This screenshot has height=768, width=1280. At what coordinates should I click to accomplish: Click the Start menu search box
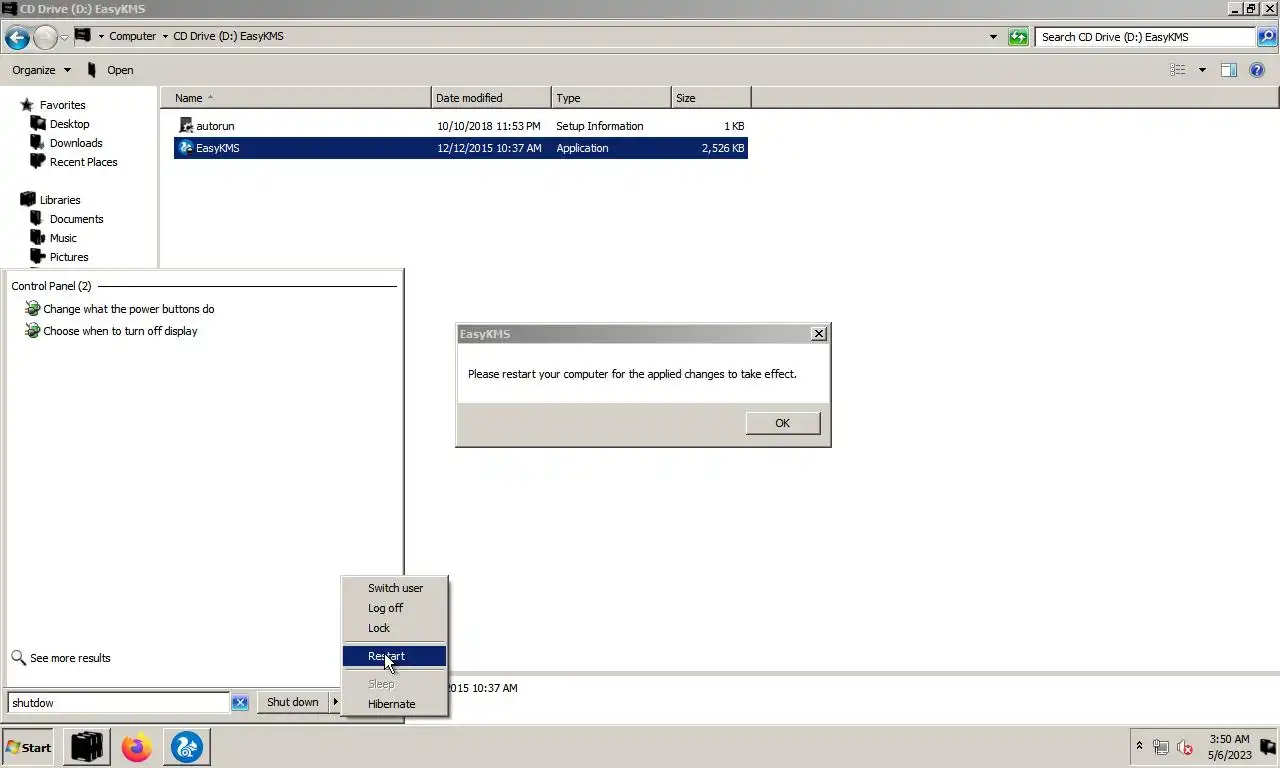pyautogui.click(x=119, y=703)
